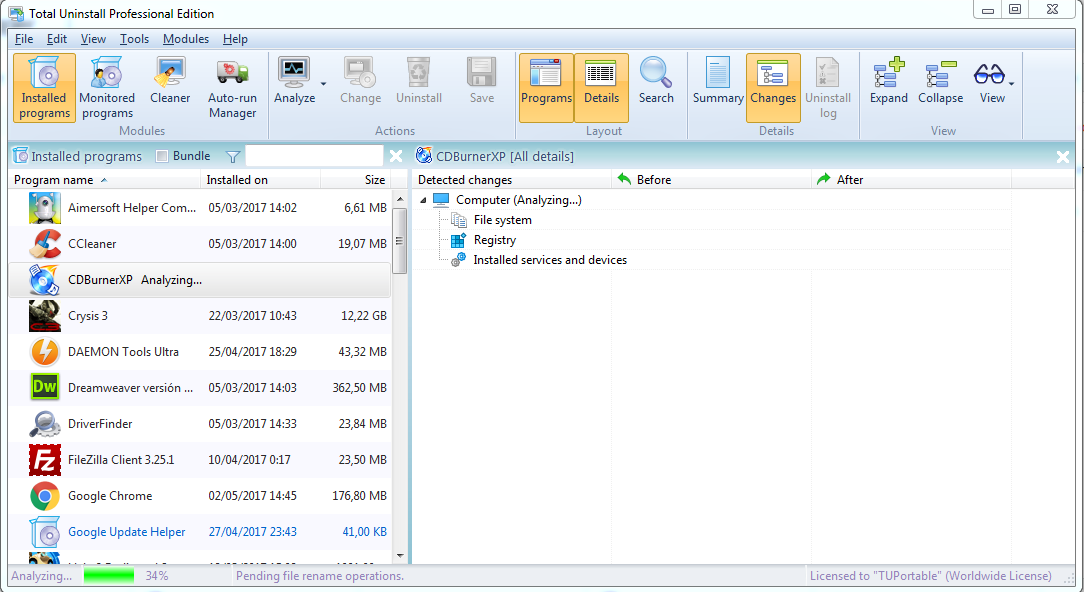Select Aimersoft Helper Com... in program list

point(200,207)
